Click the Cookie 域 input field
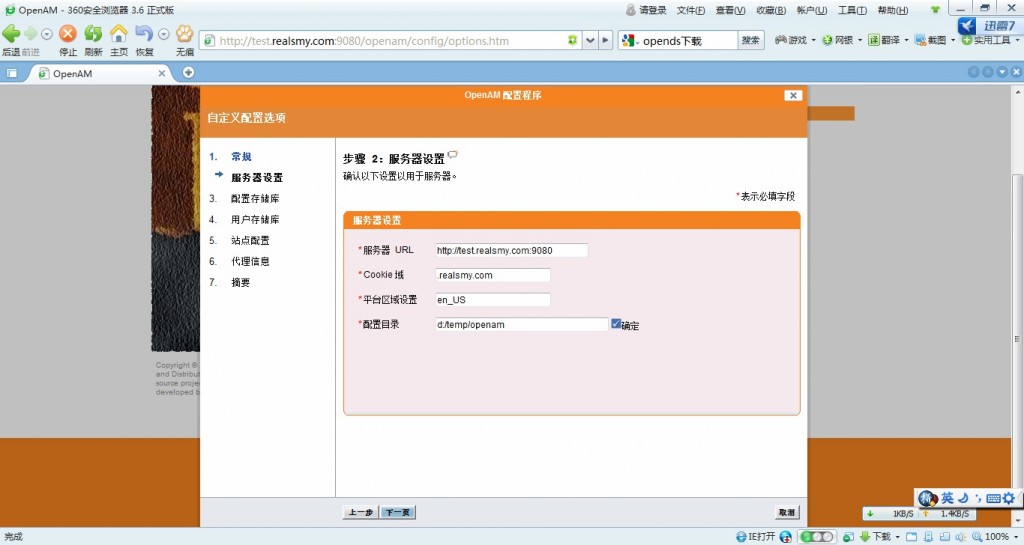 pos(492,275)
